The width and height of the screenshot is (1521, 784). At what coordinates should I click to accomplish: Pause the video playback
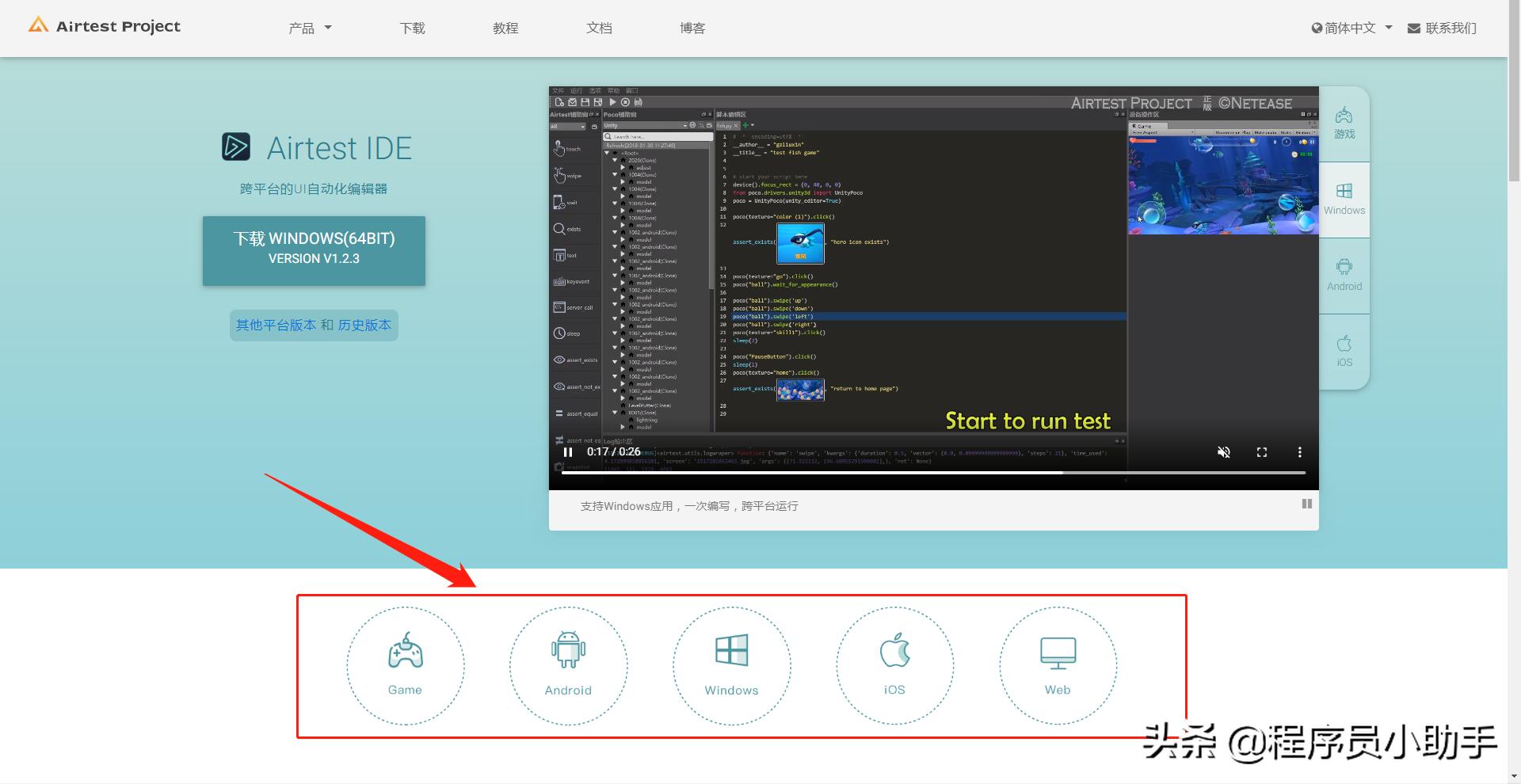[x=568, y=452]
